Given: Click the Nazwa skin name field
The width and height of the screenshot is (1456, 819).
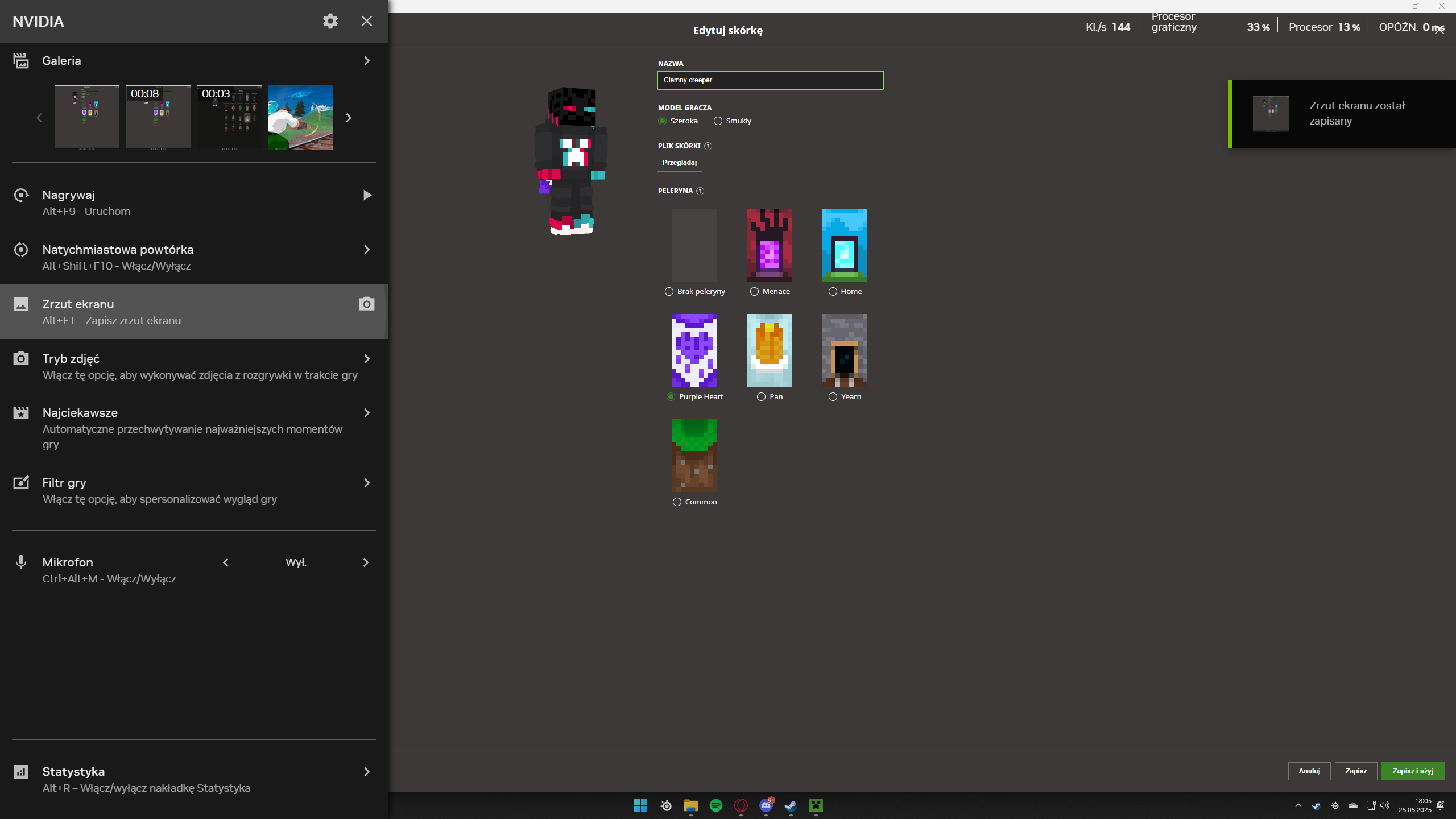Looking at the screenshot, I should pyautogui.click(x=770, y=80).
